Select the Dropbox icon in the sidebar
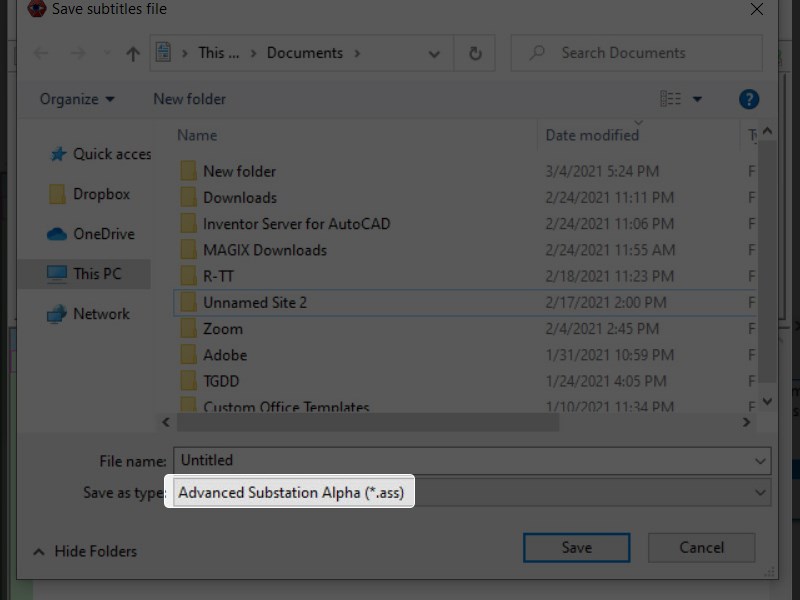This screenshot has width=800, height=600. point(58,194)
